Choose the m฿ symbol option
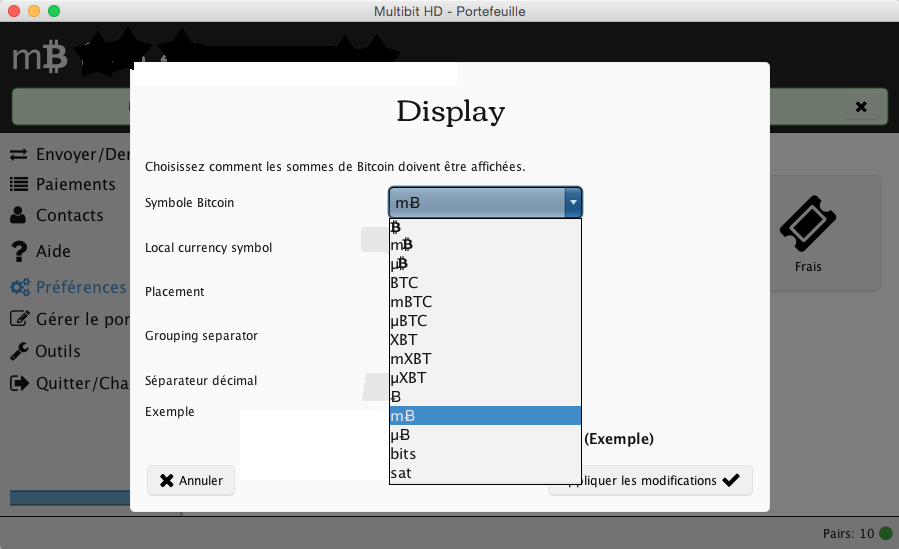This screenshot has height=549, width=899. point(485,245)
